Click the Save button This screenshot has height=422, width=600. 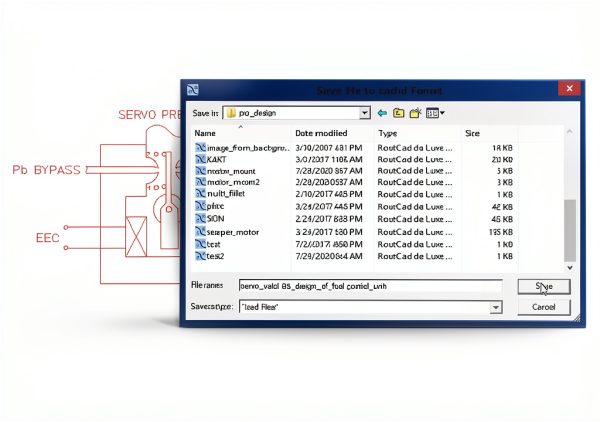point(544,286)
